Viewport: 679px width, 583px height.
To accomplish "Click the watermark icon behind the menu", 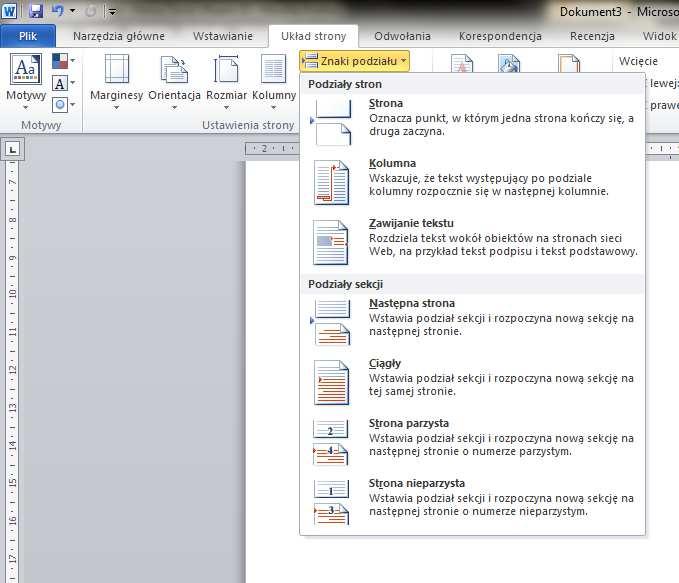I will (462, 63).
